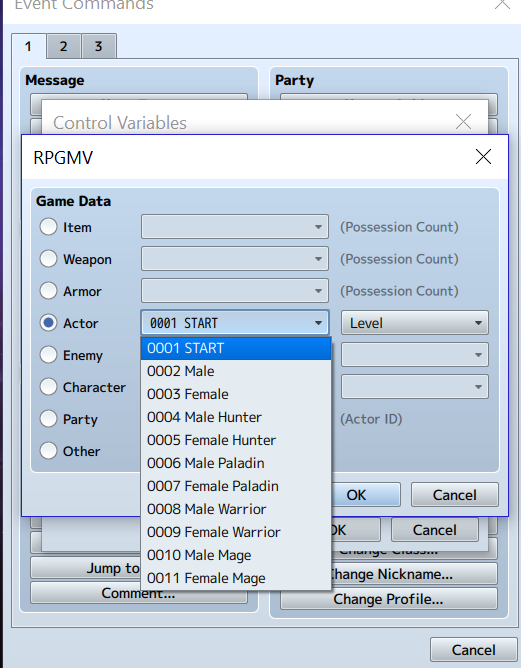Select the Item radio button
This screenshot has width=521, height=668.
[x=48, y=227]
